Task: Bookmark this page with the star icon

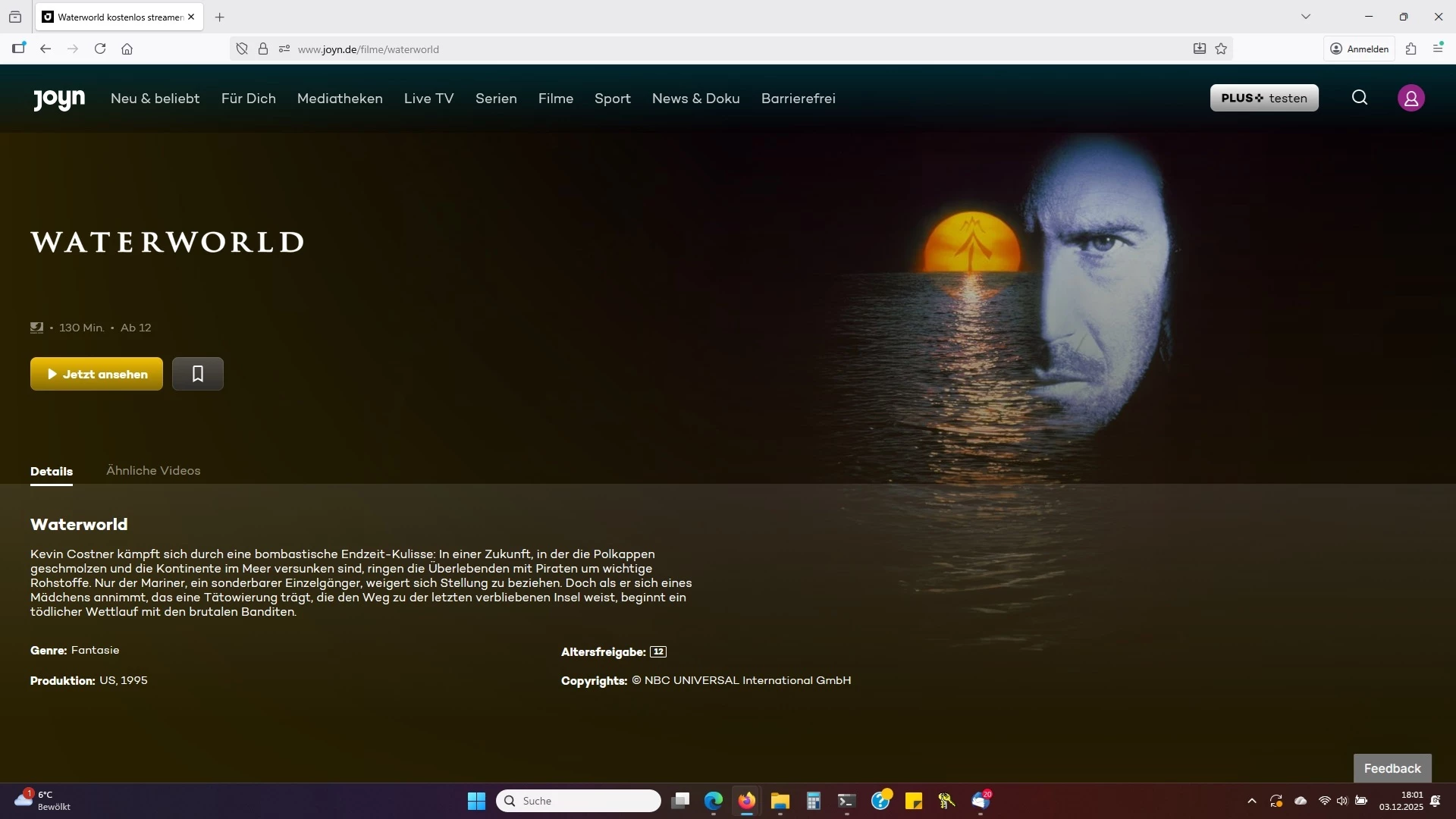Action: coord(1221,49)
